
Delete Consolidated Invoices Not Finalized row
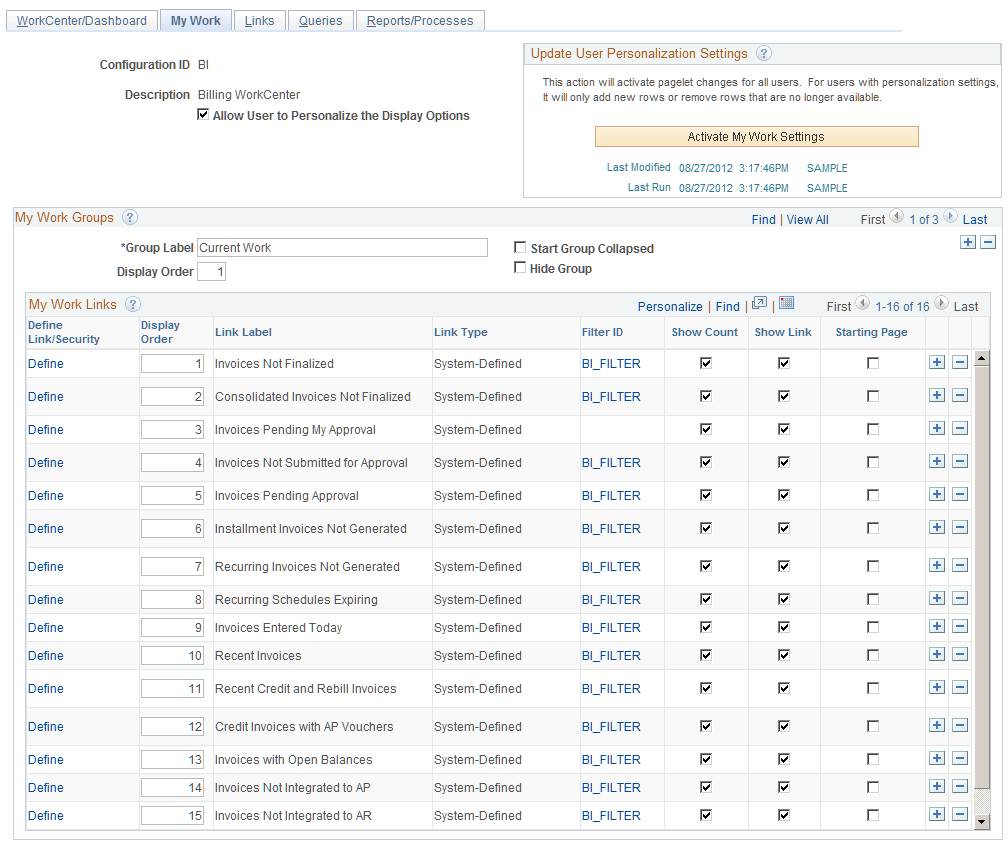[960, 395]
